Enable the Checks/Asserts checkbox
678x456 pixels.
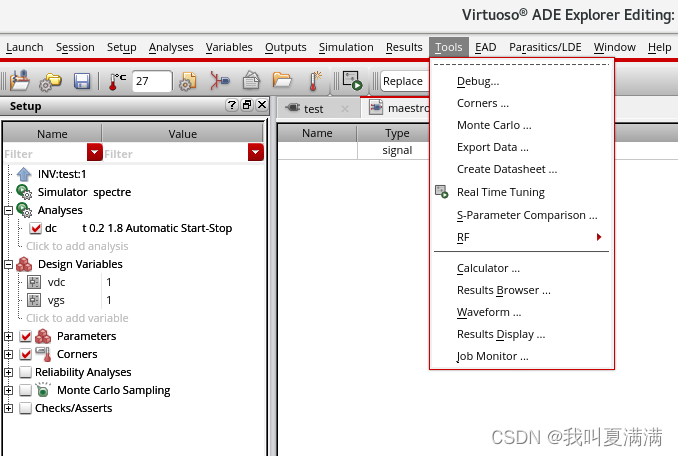26,408
